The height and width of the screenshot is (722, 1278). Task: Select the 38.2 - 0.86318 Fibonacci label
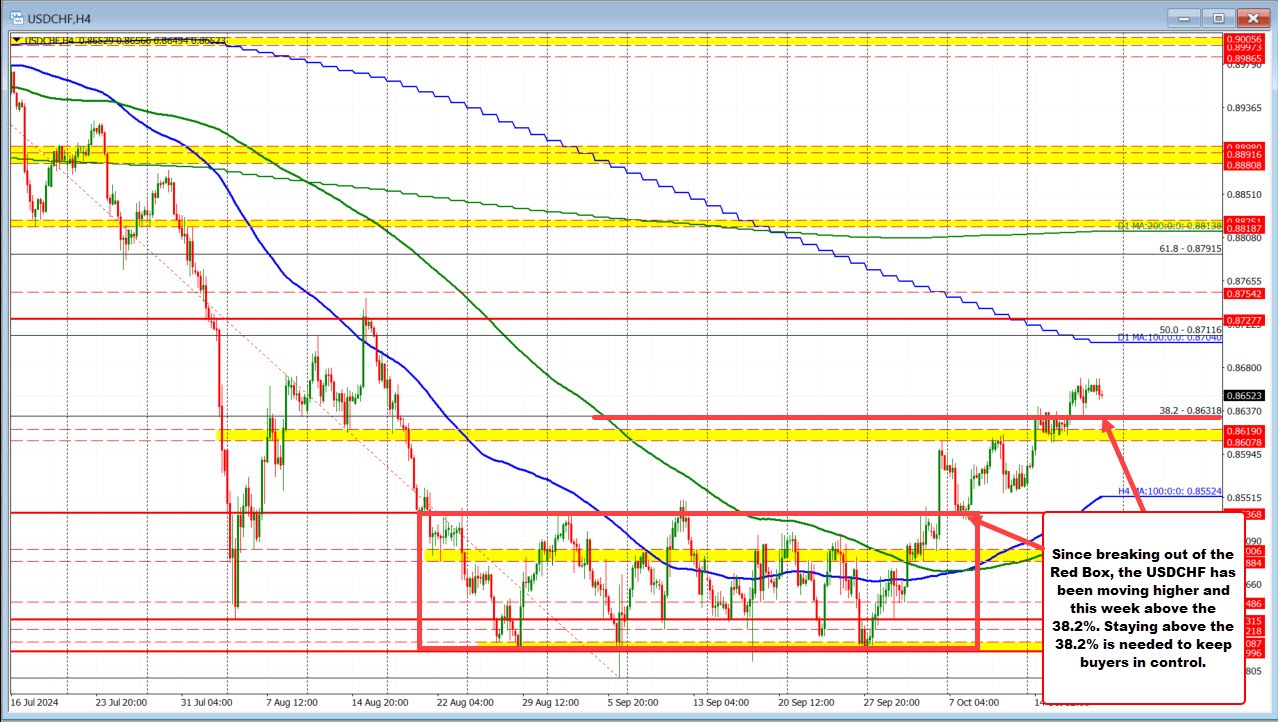pos(1190,410)
